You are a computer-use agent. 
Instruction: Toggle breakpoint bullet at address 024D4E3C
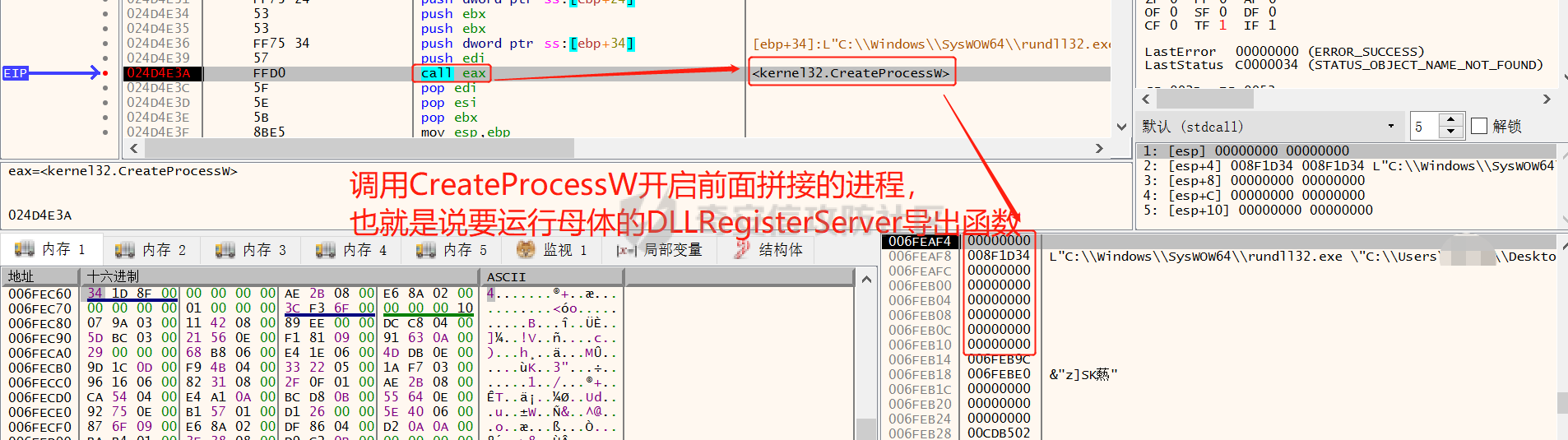click(x=105, y=88)
